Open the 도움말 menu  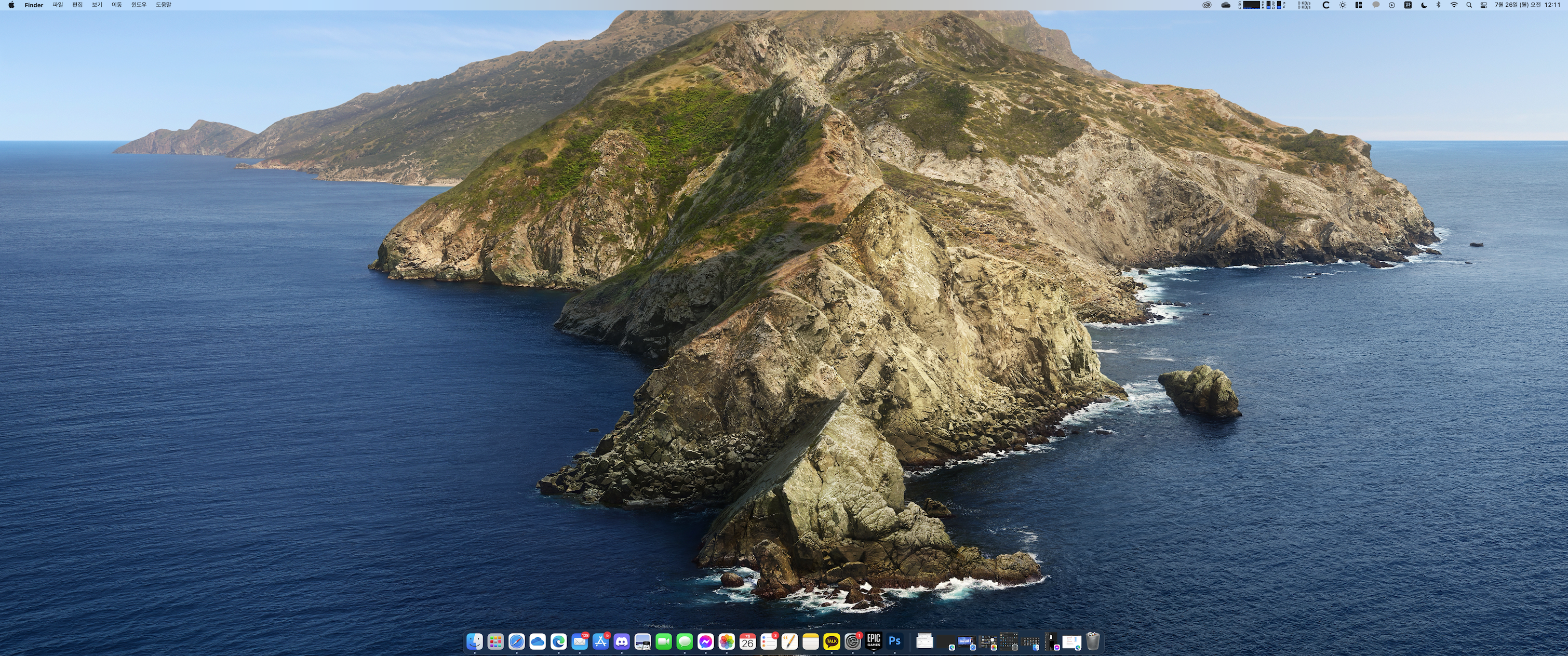(x=163, y=5)
